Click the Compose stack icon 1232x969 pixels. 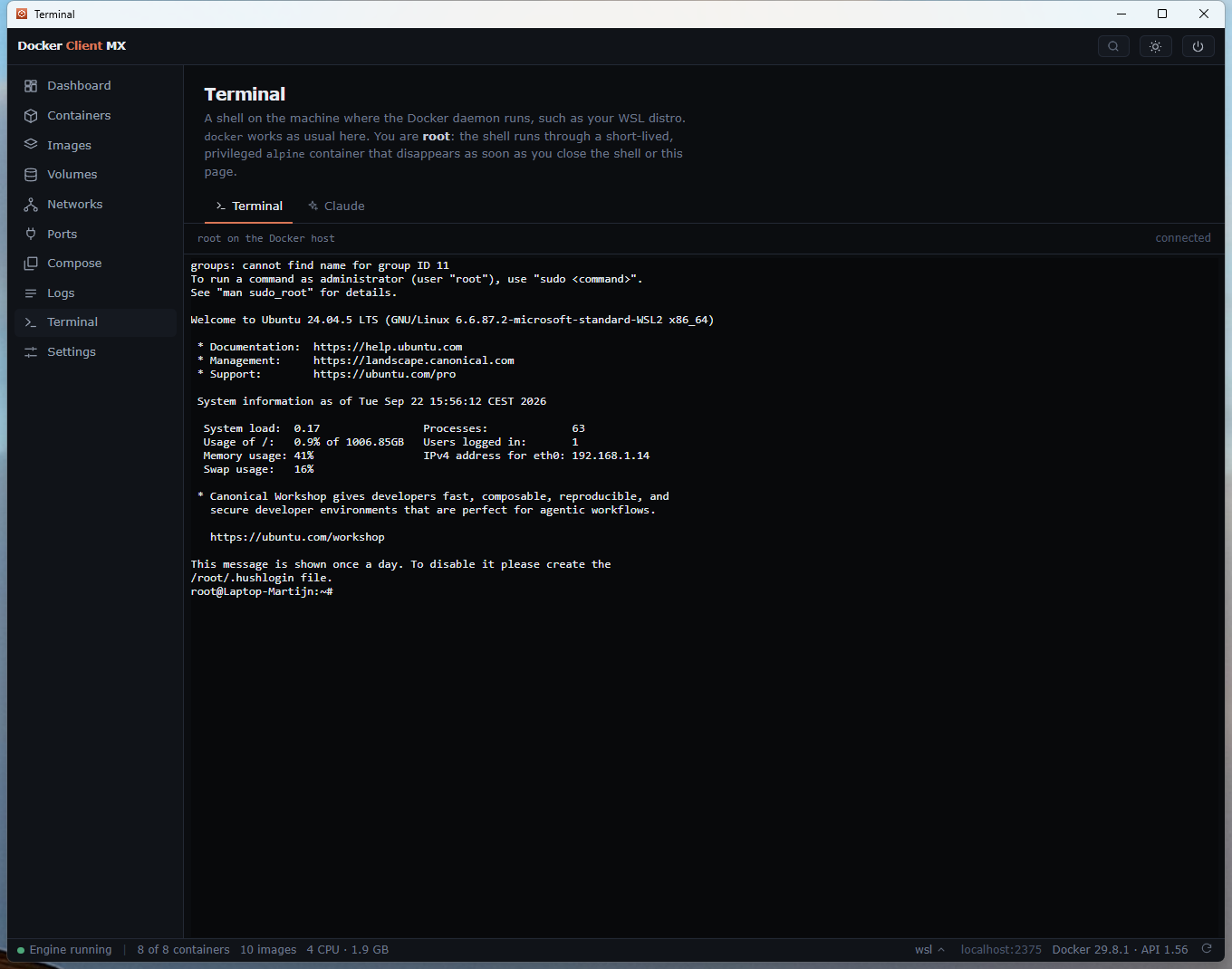pyautogui.click(x=31, y=264)
